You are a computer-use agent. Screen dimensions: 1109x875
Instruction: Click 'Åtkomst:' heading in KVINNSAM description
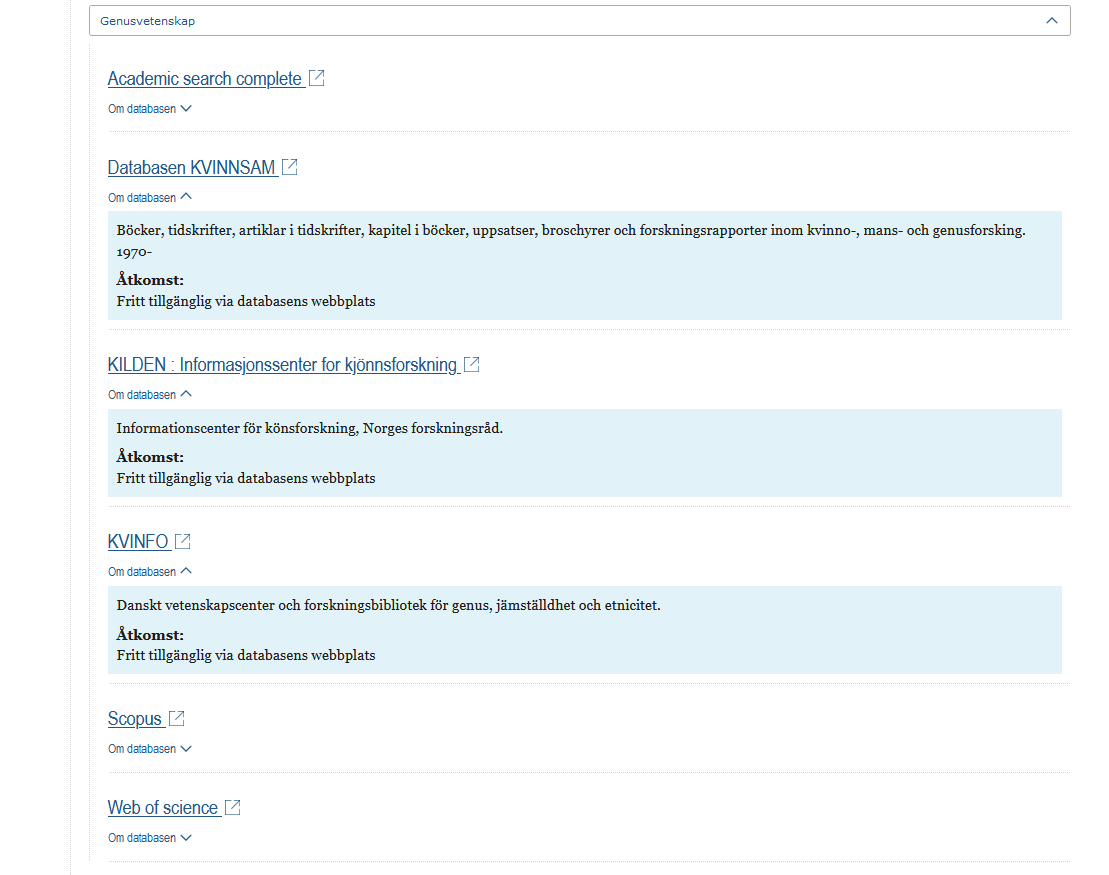150,280
